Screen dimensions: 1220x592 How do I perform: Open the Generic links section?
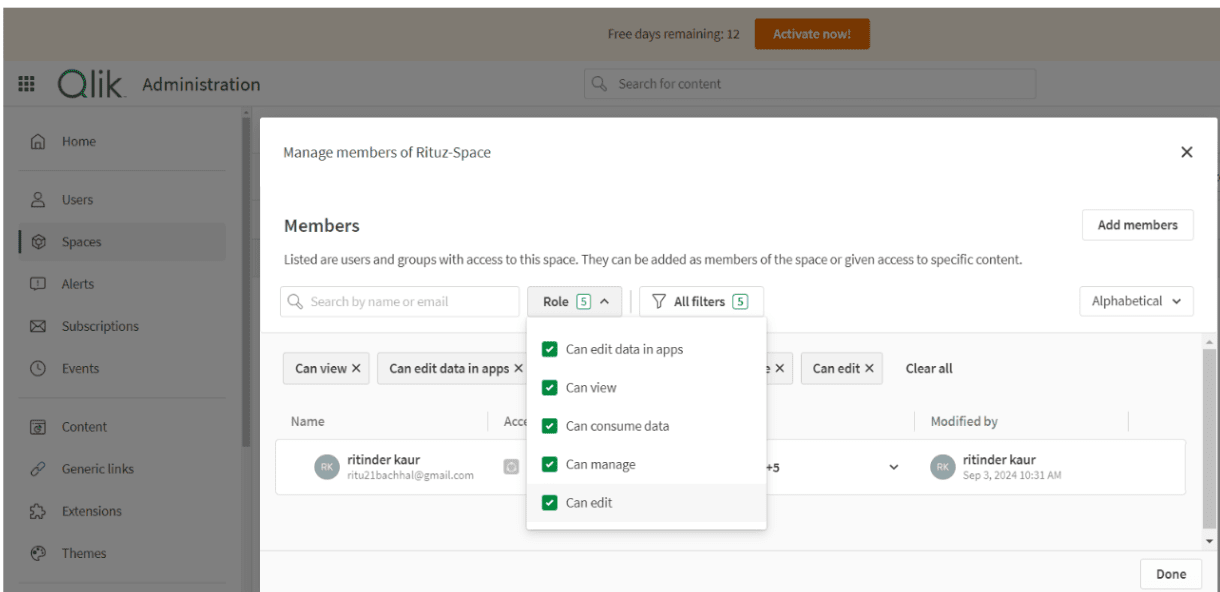click(40, 468)
